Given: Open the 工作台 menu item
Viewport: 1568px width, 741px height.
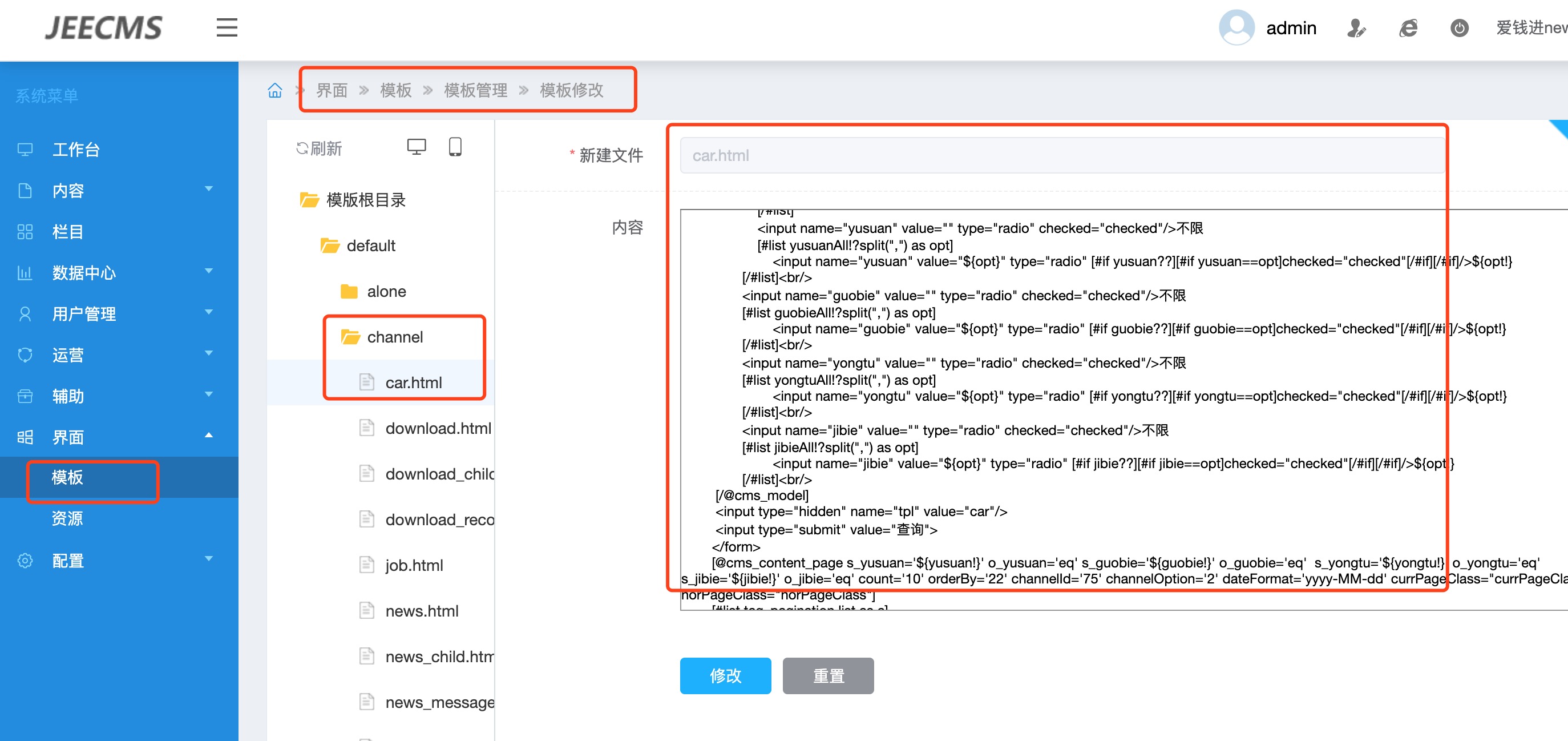Looking at the screenshot, I should [x=76, y=150].
